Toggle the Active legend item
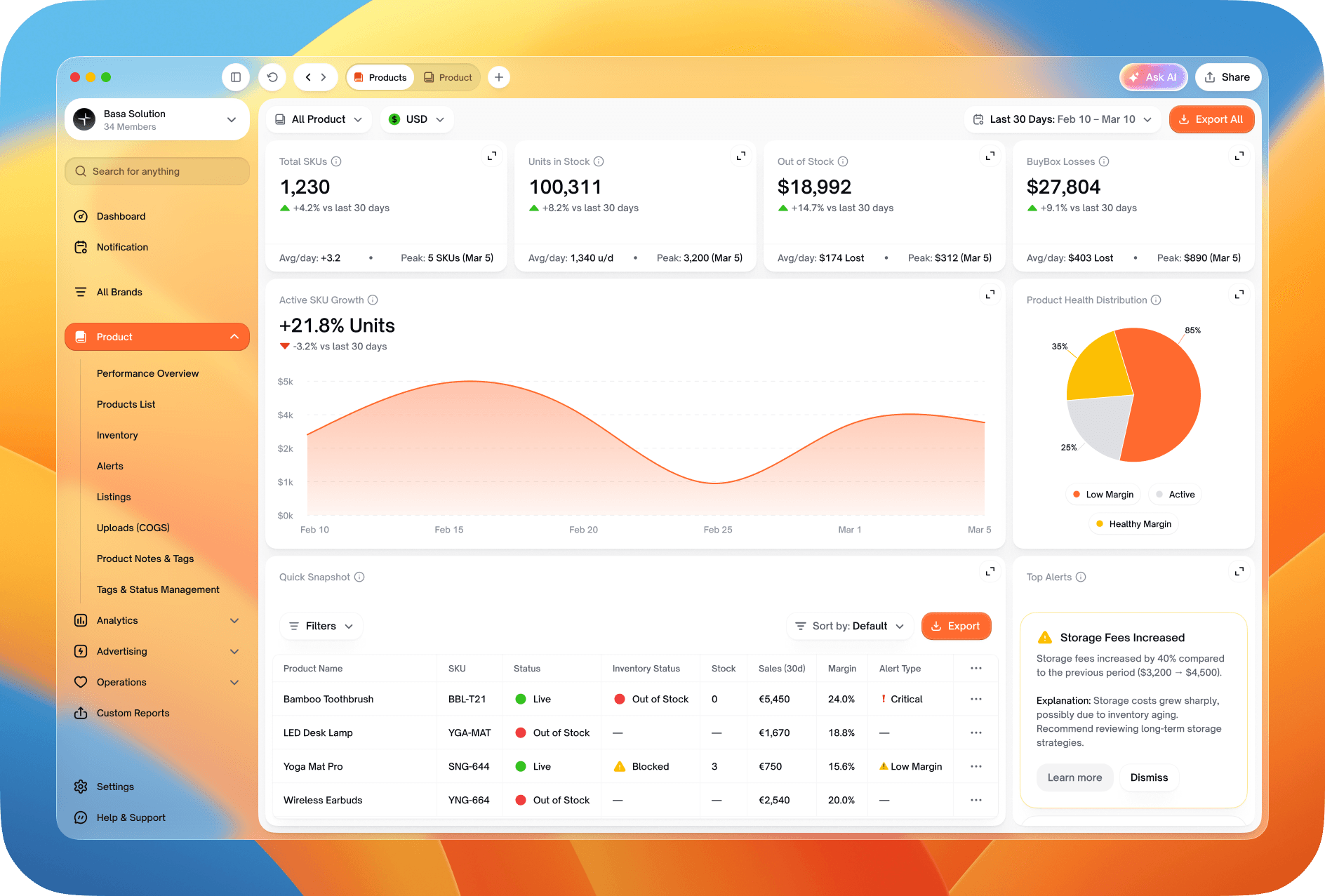Image resolution: width=1325 pixels, height=896 pixels. point(1176,495)
